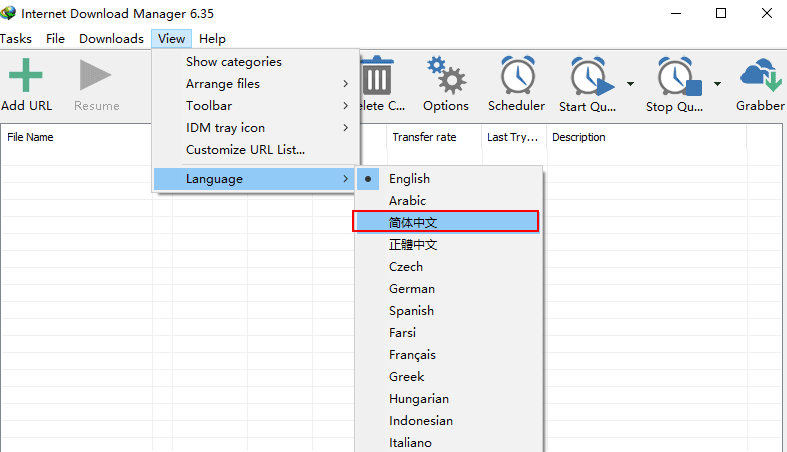Click the Resume play icon
The image size is (787, 452).
coord(95,75)
